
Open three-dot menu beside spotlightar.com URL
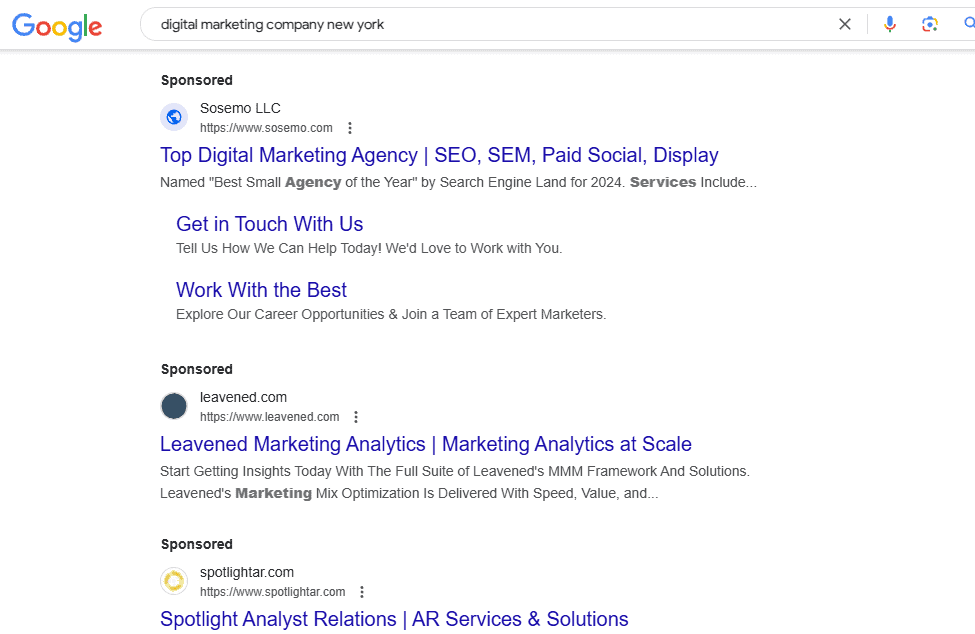362,592
